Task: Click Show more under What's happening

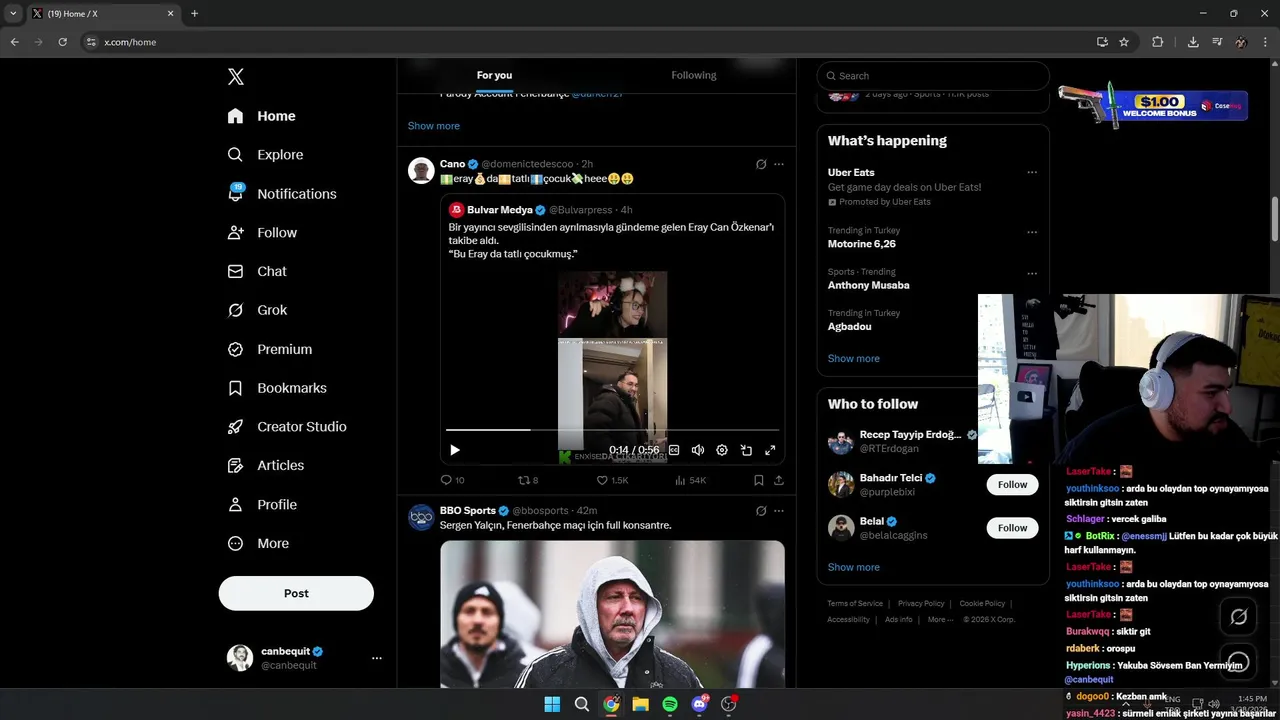Action: click(854, 358)
